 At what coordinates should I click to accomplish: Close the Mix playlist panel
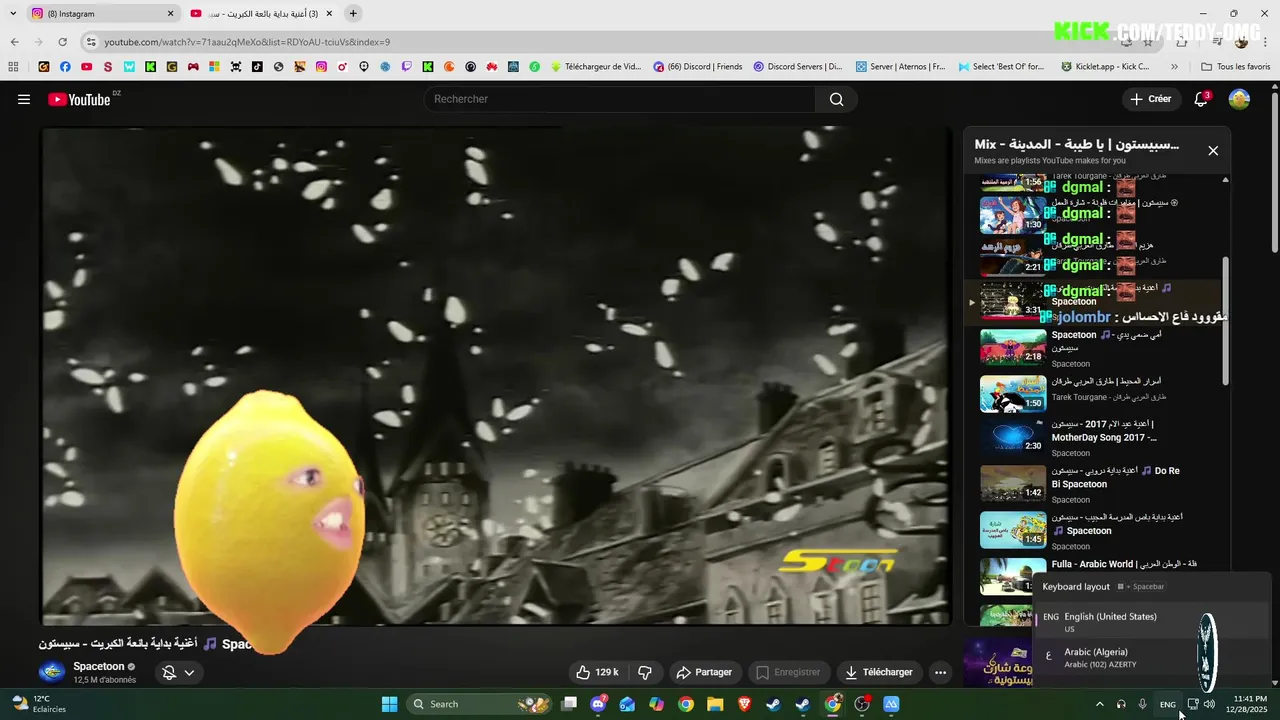(1213, 151)
